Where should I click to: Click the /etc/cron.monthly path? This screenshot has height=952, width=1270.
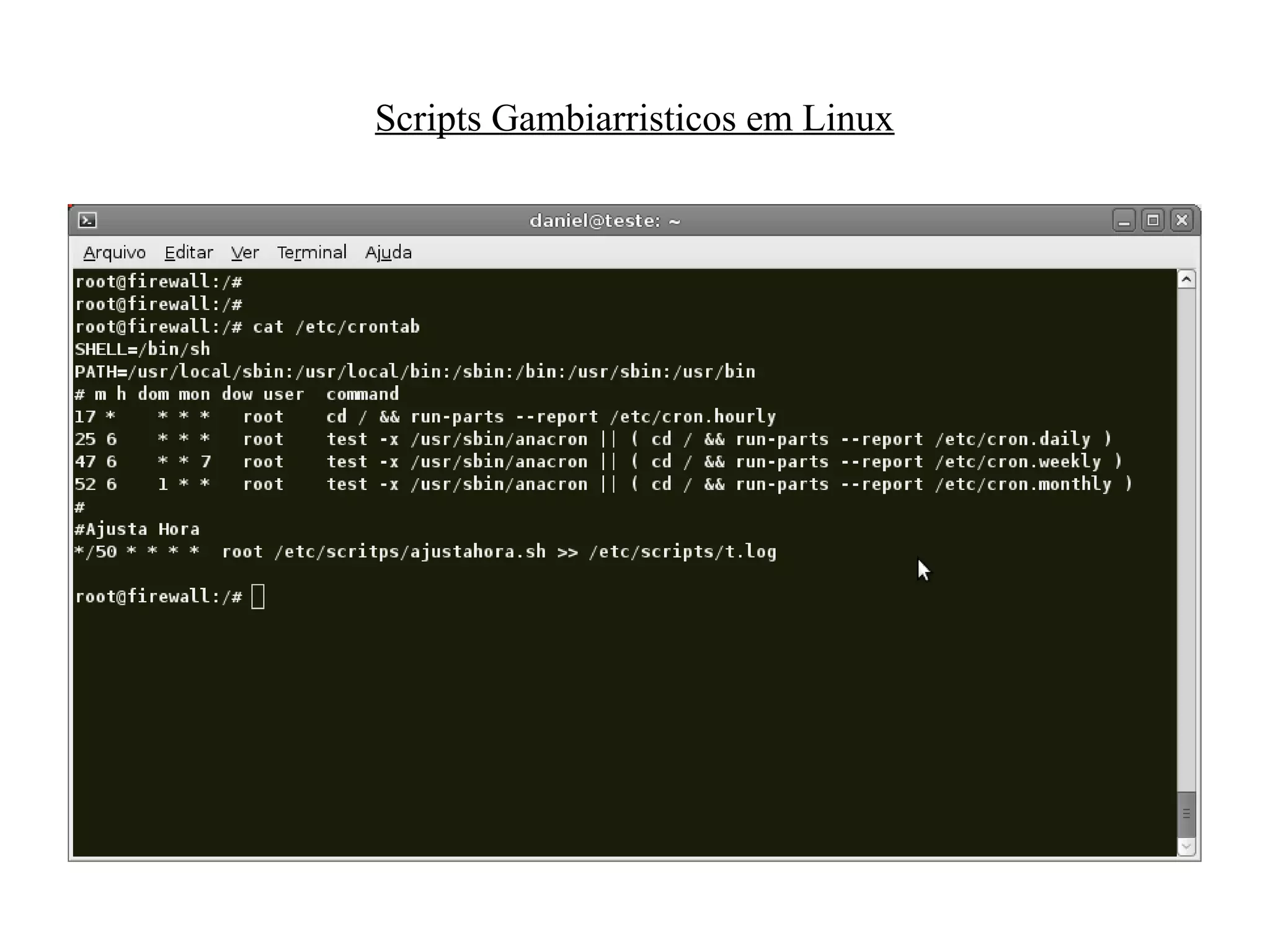pyautogui.click(x=1023, y=484)
